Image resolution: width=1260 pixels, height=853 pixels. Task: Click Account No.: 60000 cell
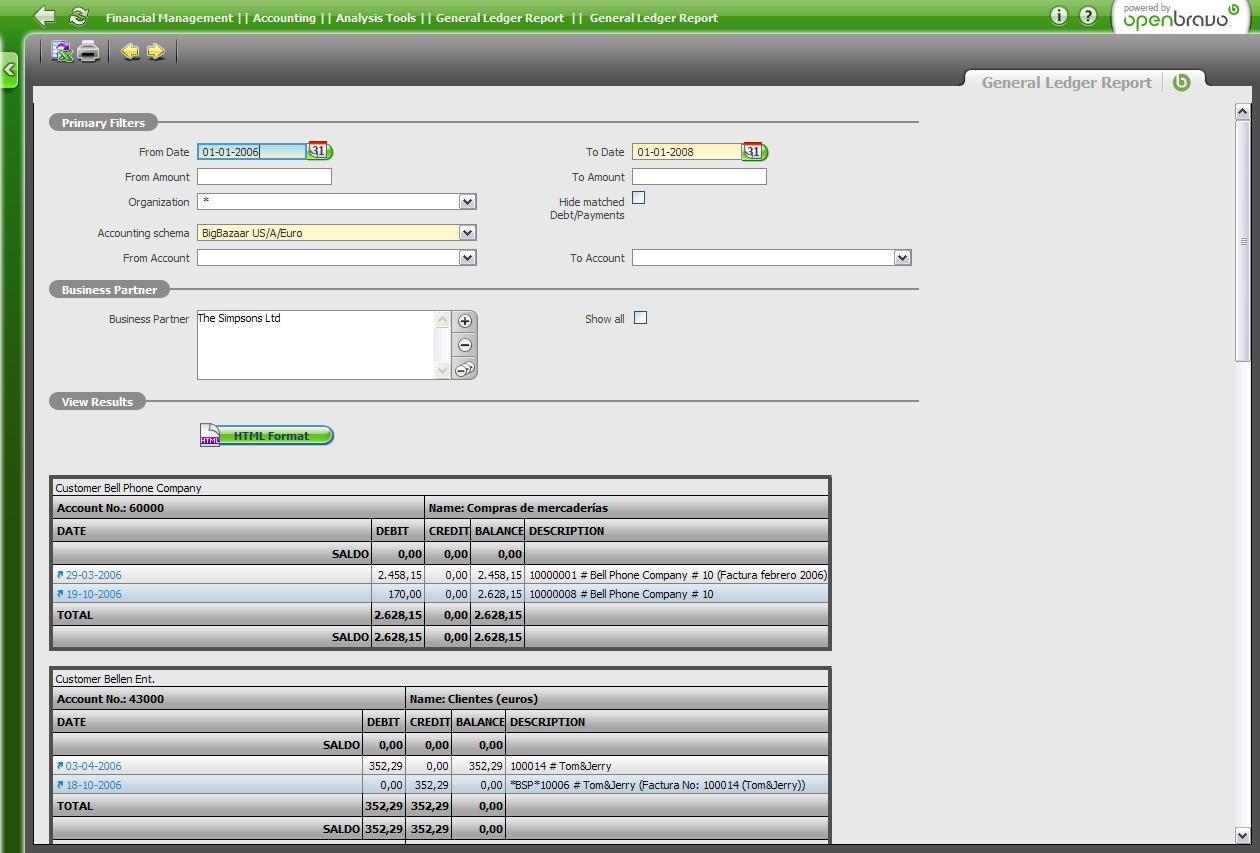tap(238, 508)
